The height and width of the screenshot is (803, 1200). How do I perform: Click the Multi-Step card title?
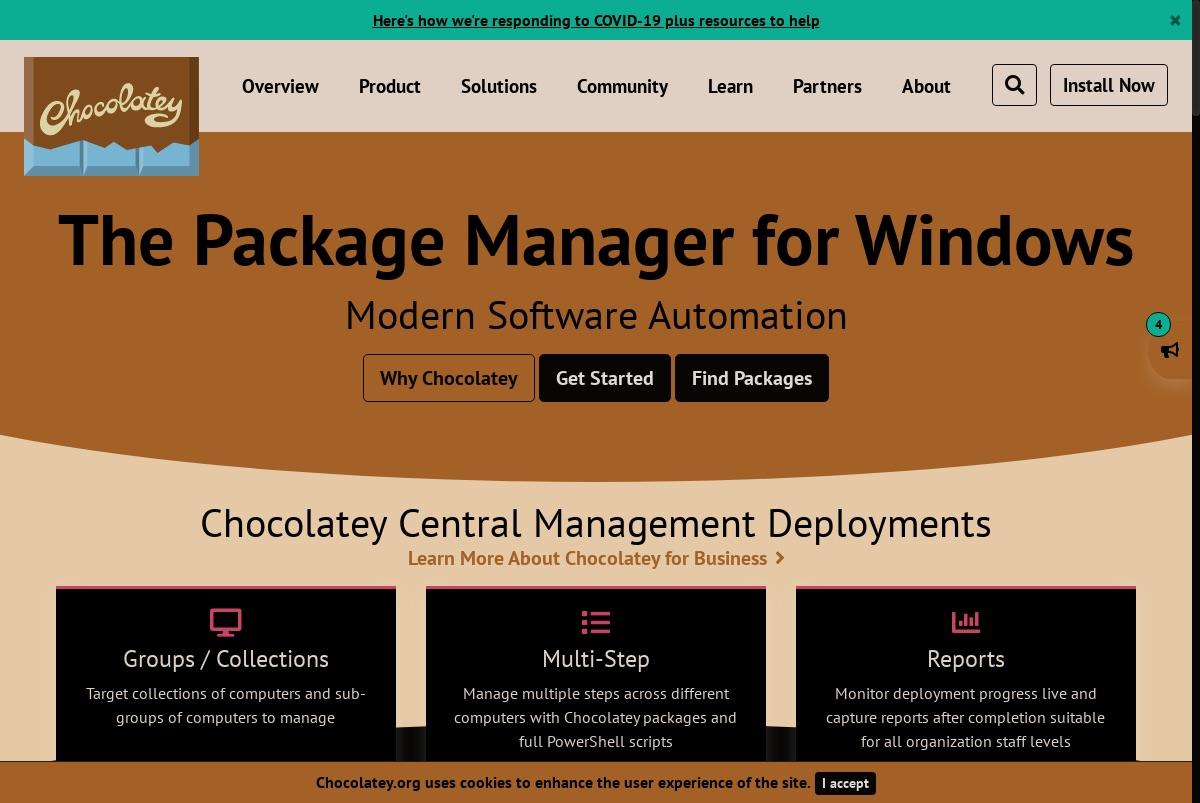pyautogui.click(x=596, y=659)
